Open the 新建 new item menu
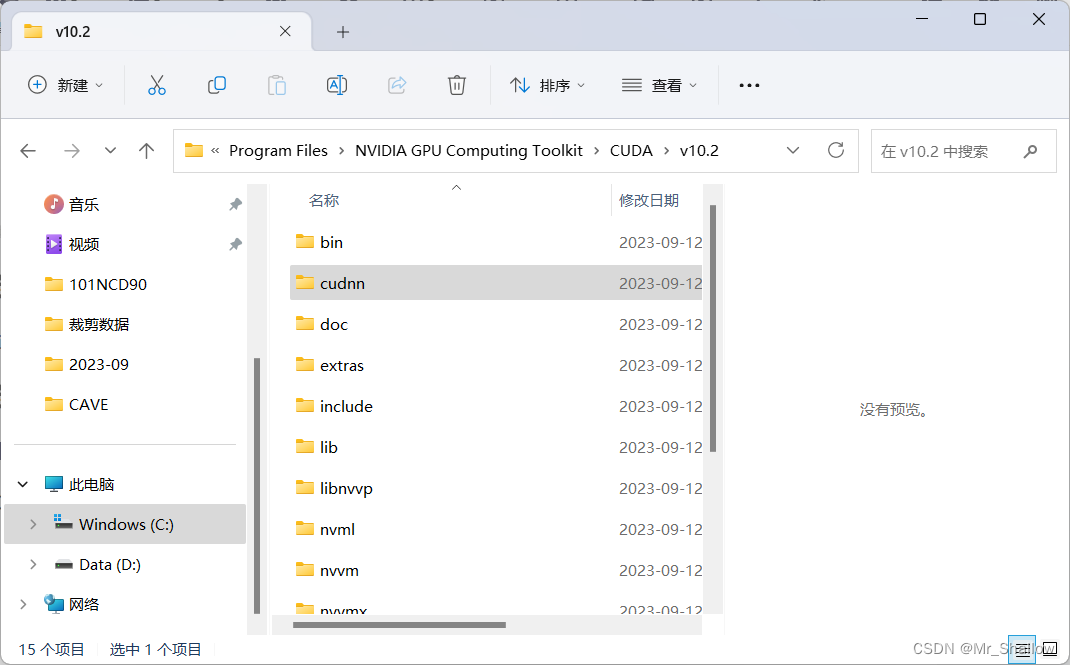 click(x=66, y=85)
